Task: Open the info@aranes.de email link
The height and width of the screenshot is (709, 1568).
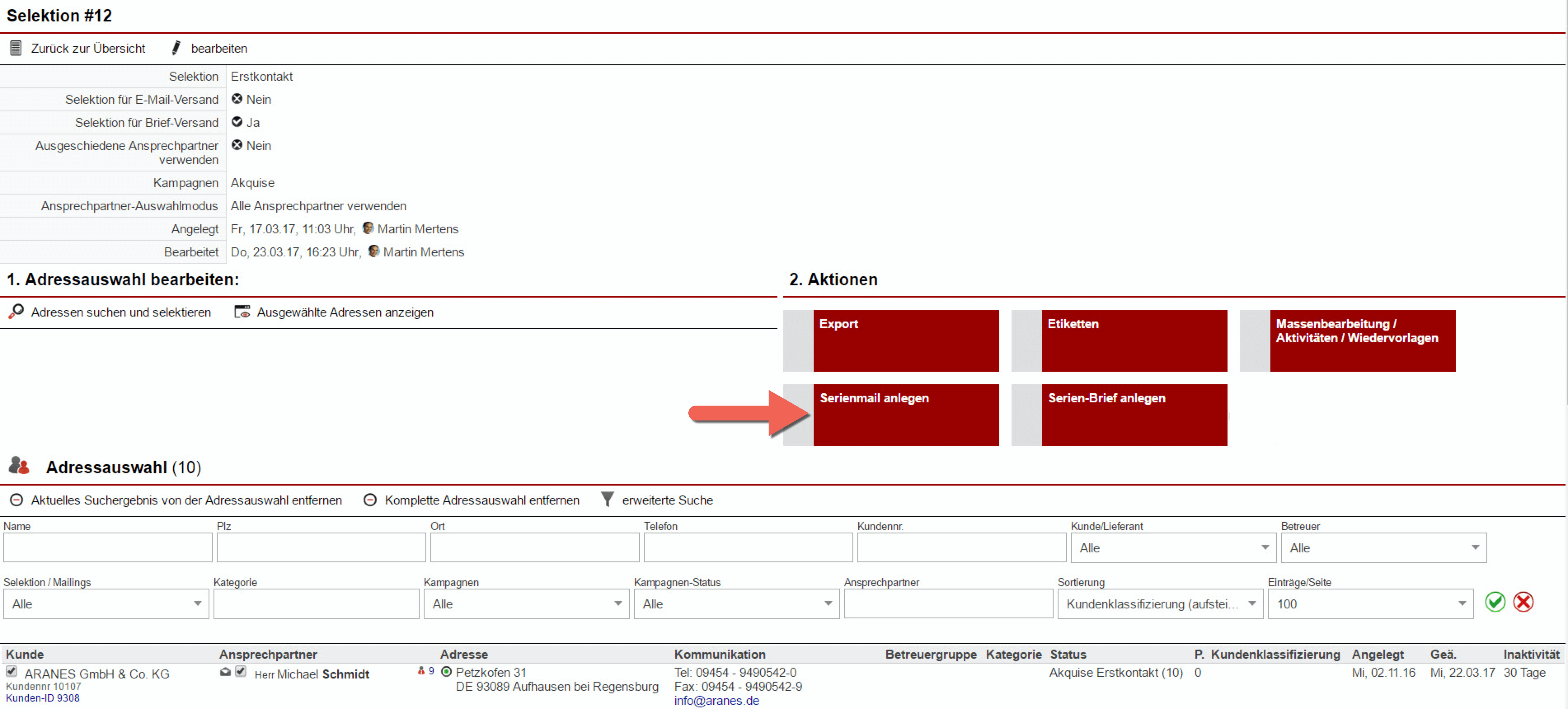Action: coord(716,700)
